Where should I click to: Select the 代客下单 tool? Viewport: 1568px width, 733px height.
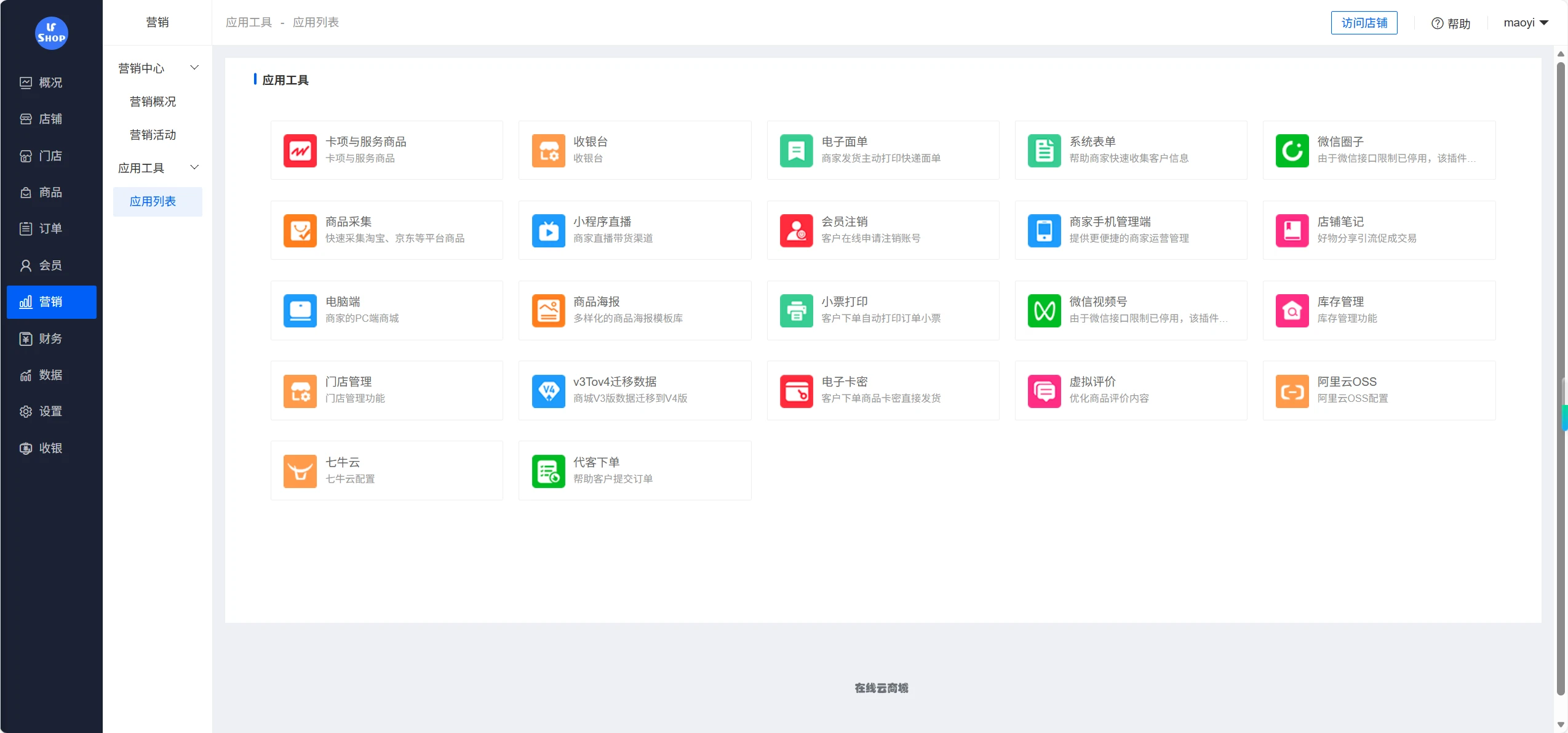pyautogui.click(x=634, y=470)
